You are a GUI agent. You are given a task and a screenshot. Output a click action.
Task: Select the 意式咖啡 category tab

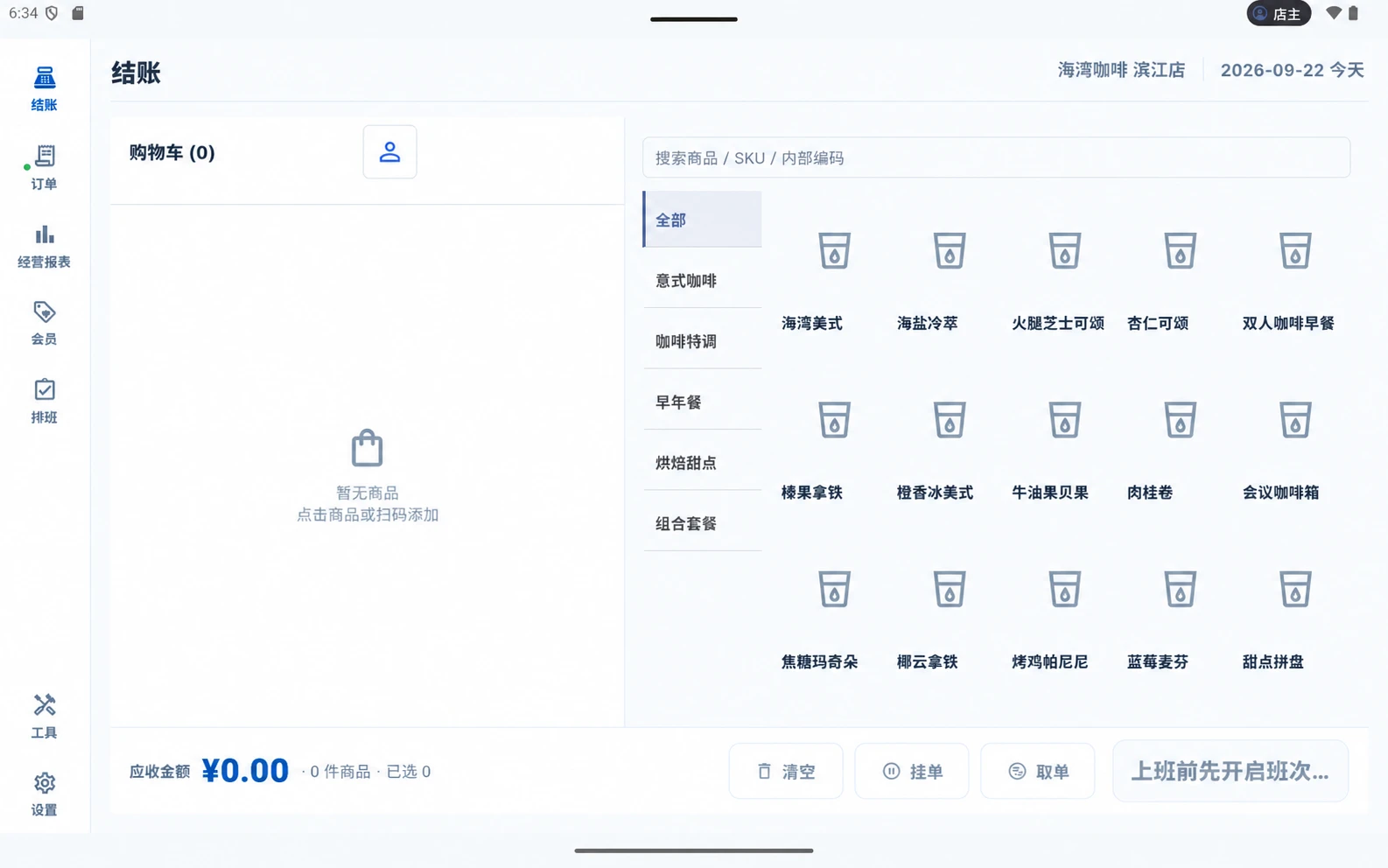702,281
